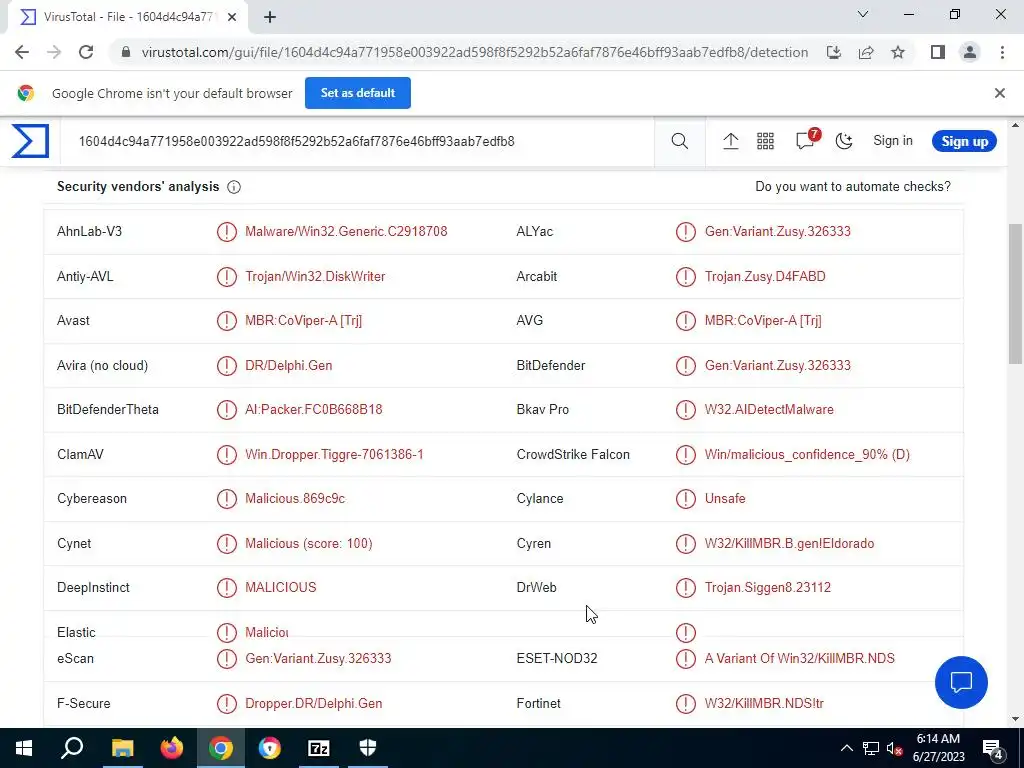
Task: Open the notifications icon with badge 7
Action: (806, 140)
